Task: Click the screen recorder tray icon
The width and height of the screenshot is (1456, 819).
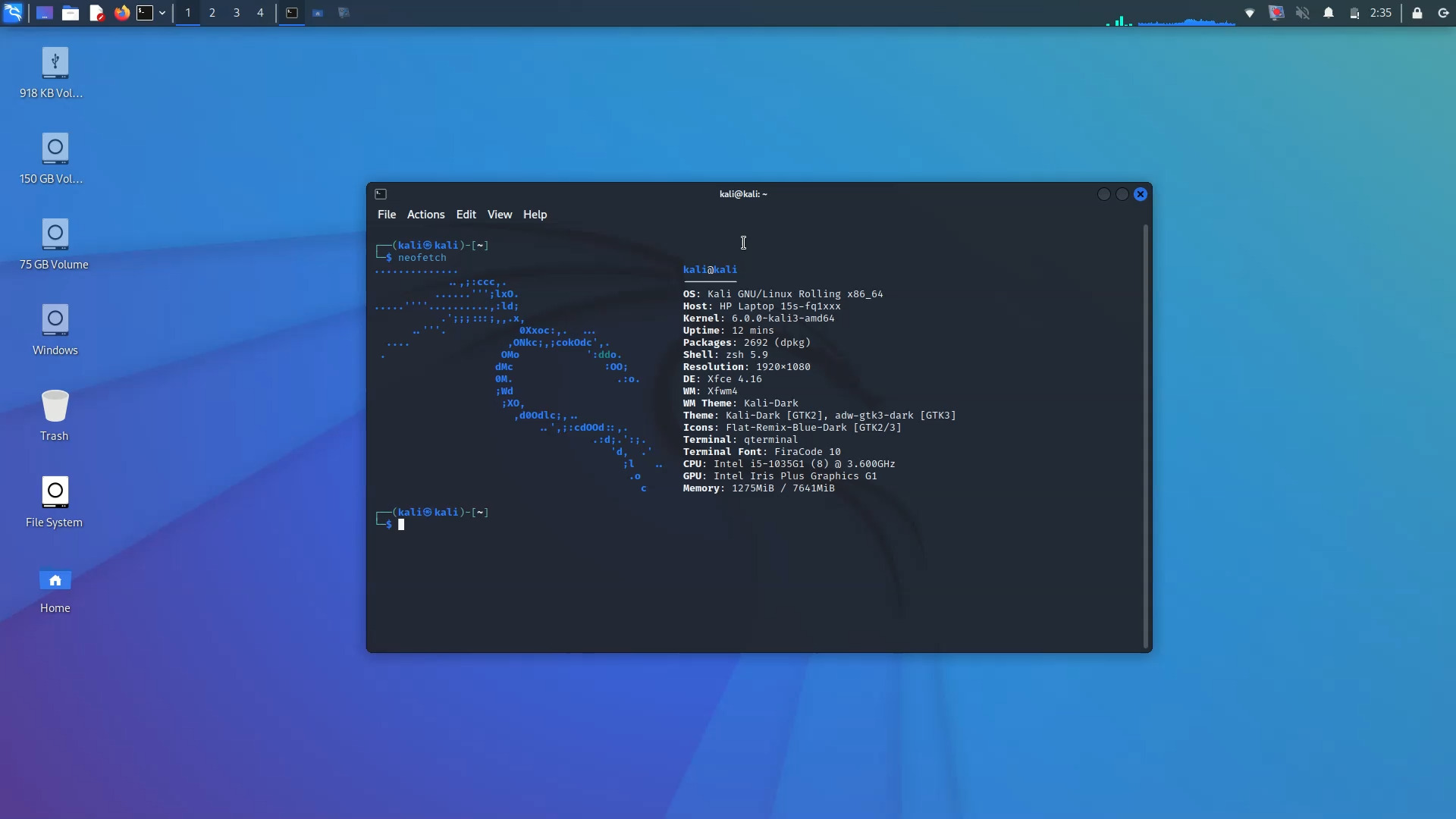Action: [x=1277, y=12]
